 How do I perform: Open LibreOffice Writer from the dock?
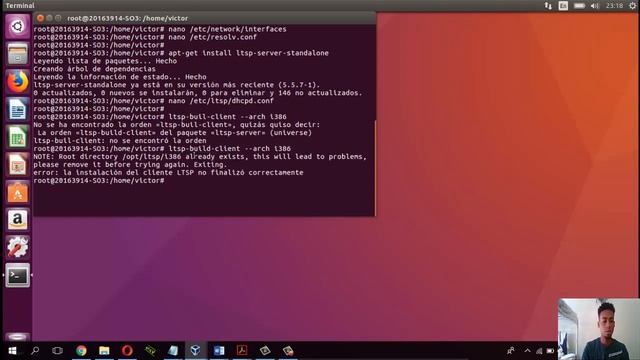[x=18, y=109]
